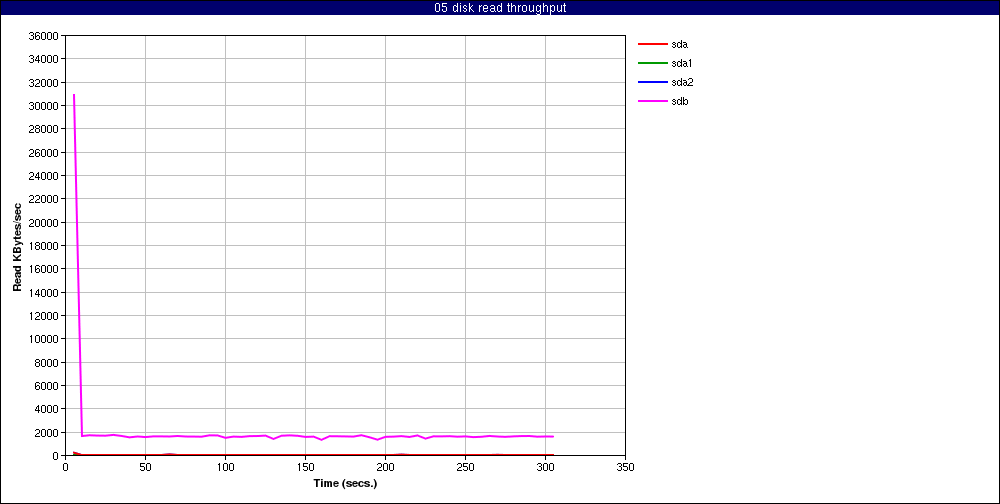This screenshot has width=1000, height=504.
Task: Click the 150 x-axis tick label
Action: [305, 467]
